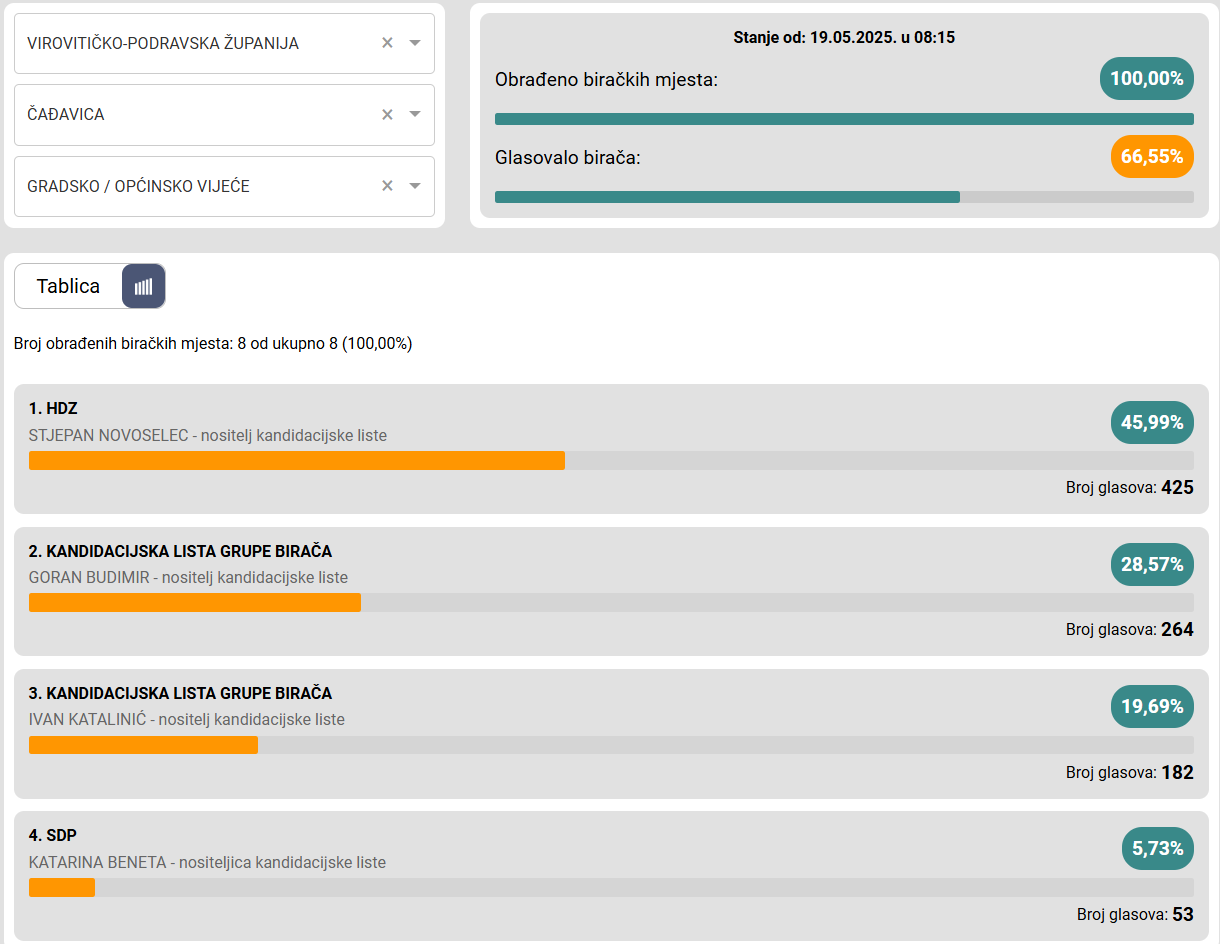Clear the Gradsko / Općinsko vijeće selection
The height and width of the screenshot is (944, 1220).
[x=387, y=186]
